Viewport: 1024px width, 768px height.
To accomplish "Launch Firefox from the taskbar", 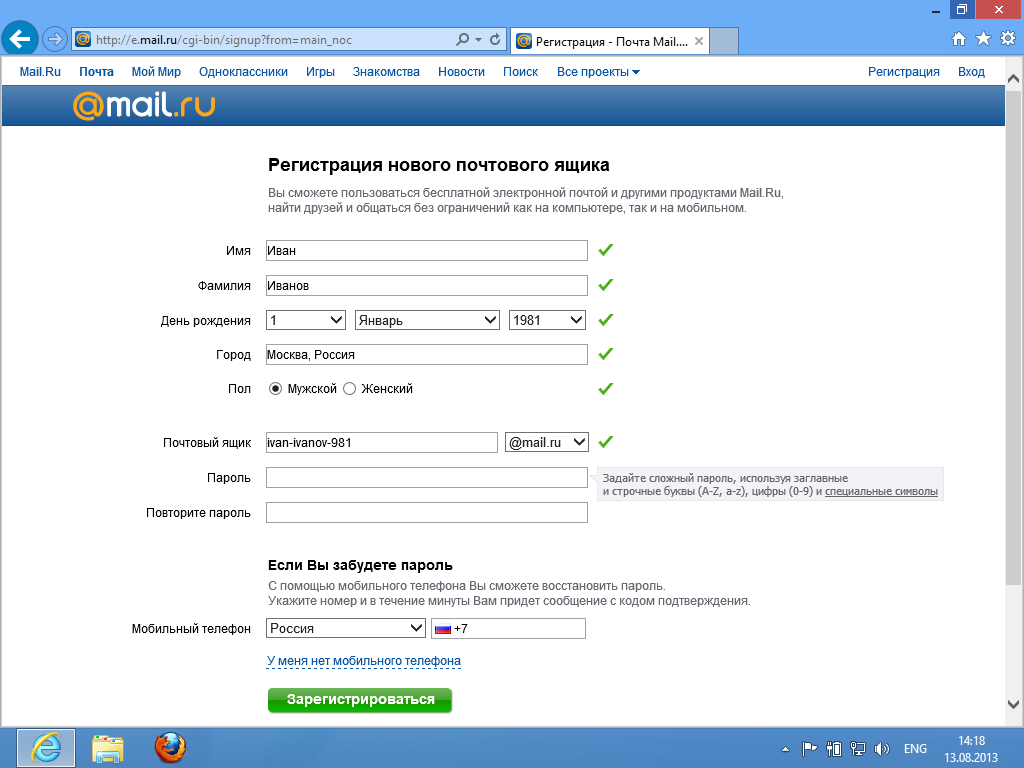I will (170, 747).
